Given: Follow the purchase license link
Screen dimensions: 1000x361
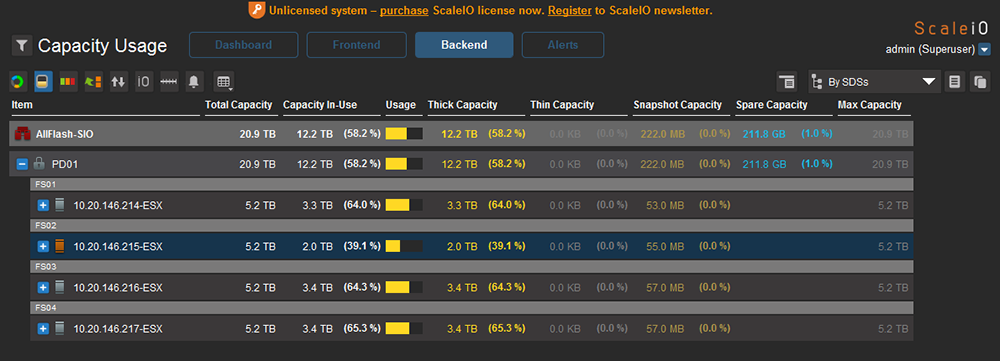Looking at the screenshot, I should click(x=405, y=11).
